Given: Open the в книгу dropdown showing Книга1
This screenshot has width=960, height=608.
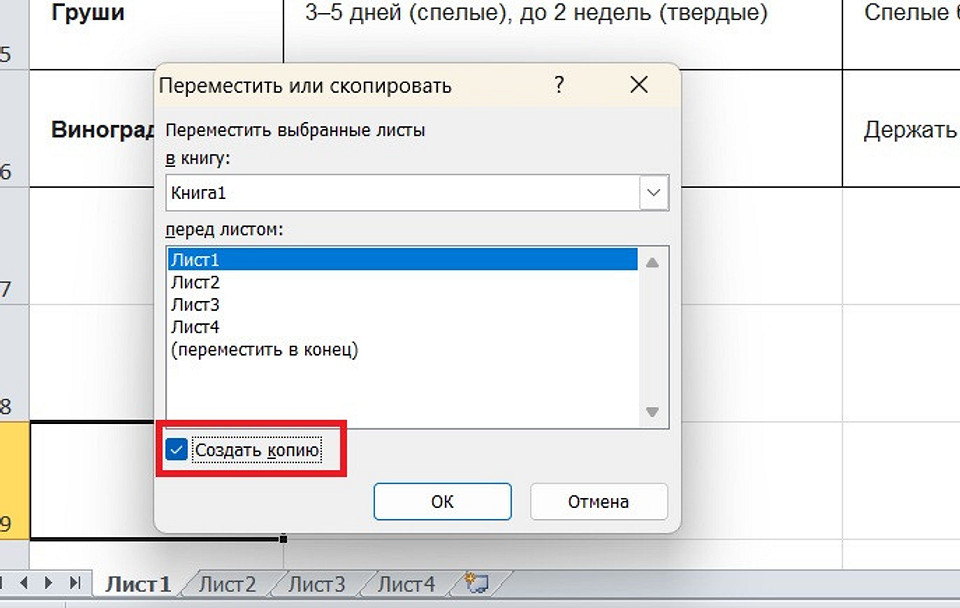Looking at the screenshot, I should click(x=653, y=192).
